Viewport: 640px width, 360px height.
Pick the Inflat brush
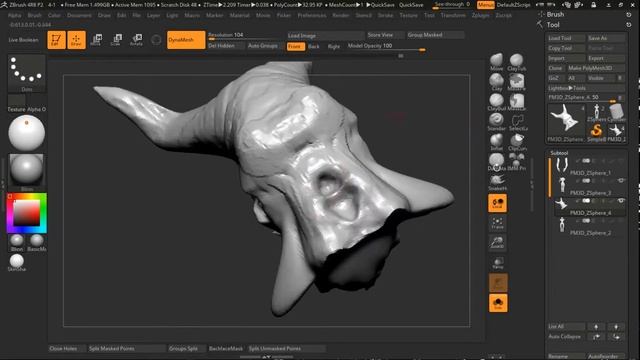pos(497,142)
